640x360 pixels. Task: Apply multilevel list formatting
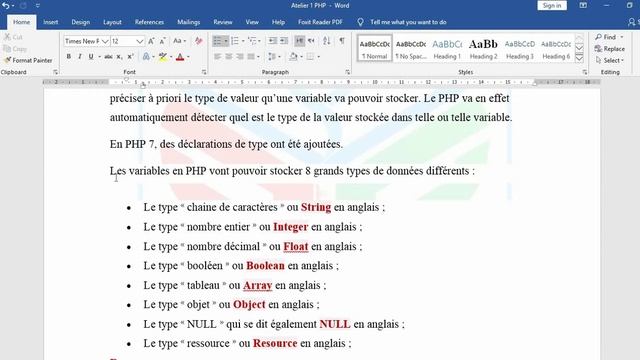tap(252, 41)
